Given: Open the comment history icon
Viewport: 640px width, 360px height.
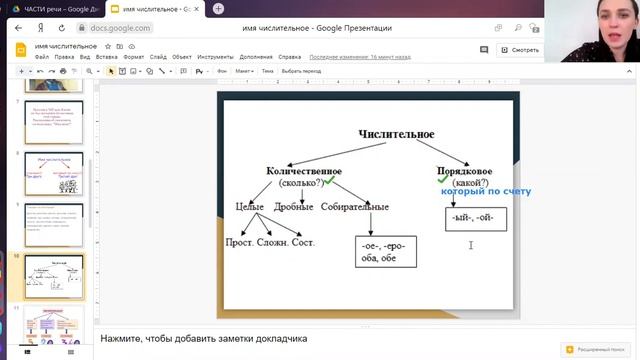Looking at the screenshot, I should [x=484, y=50].
